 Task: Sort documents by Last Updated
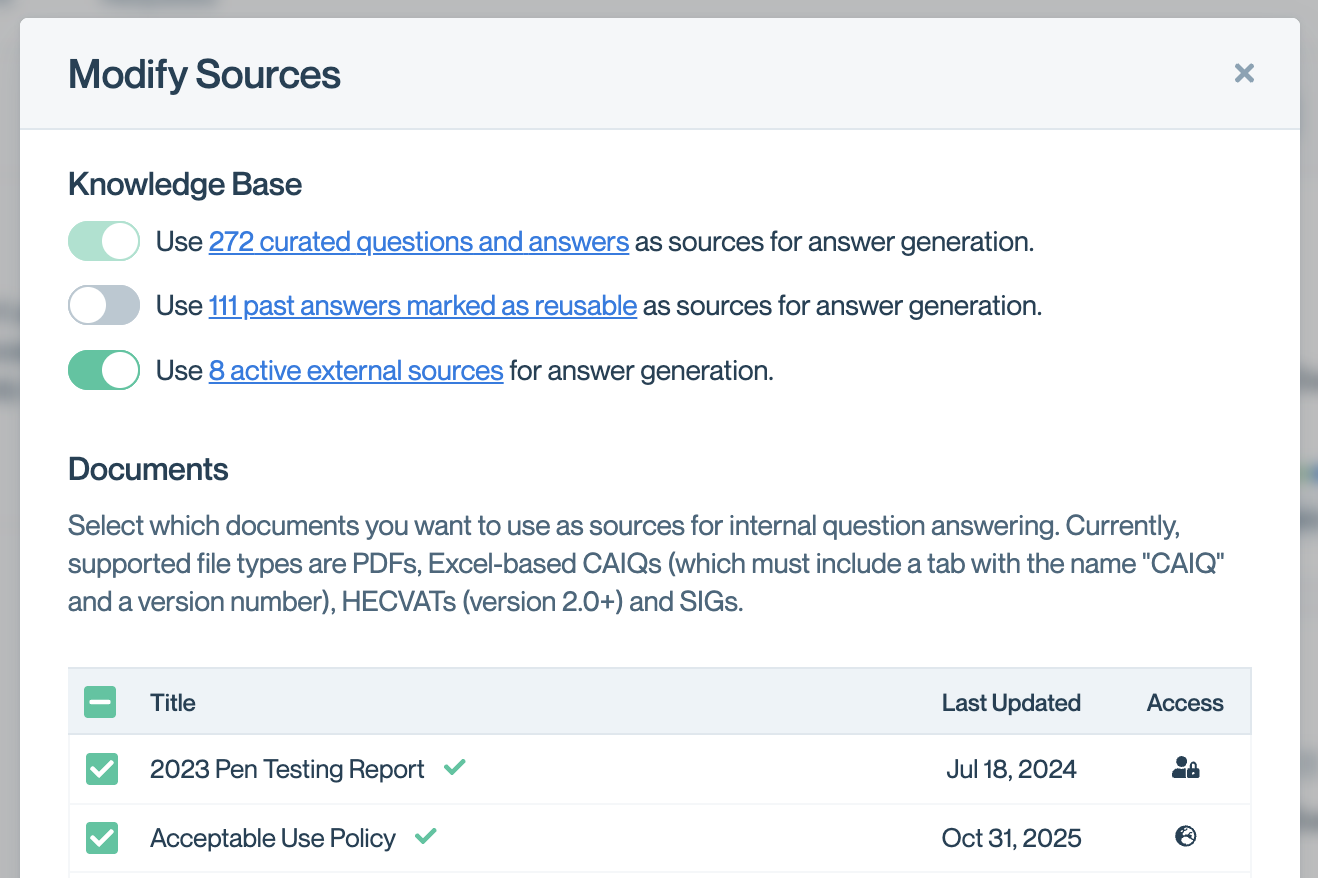(x=1011, y=702)
